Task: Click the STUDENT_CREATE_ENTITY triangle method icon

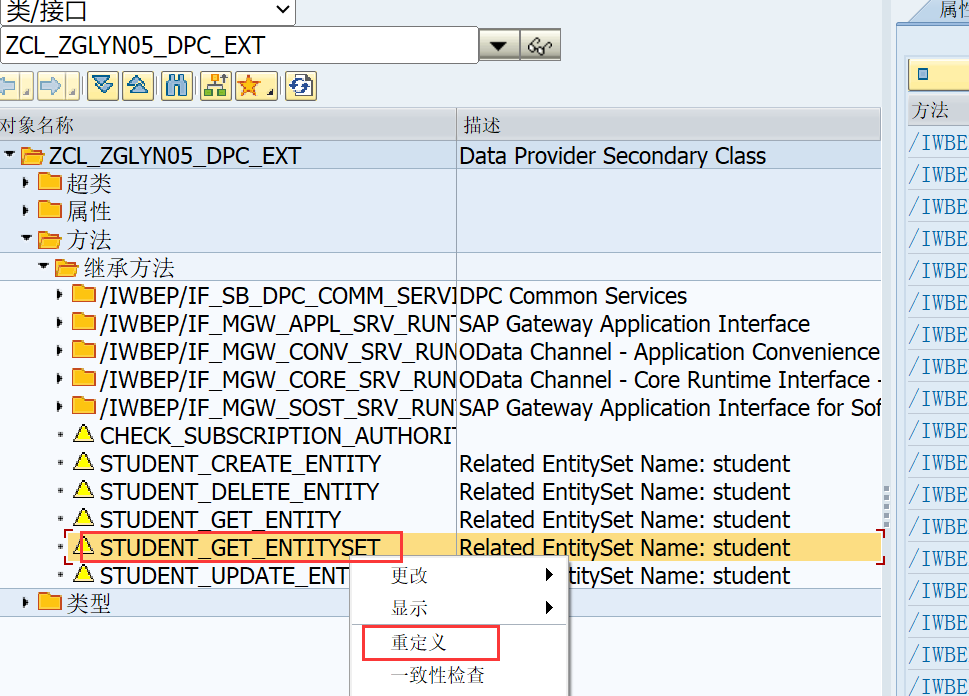Action: point(83,462)
